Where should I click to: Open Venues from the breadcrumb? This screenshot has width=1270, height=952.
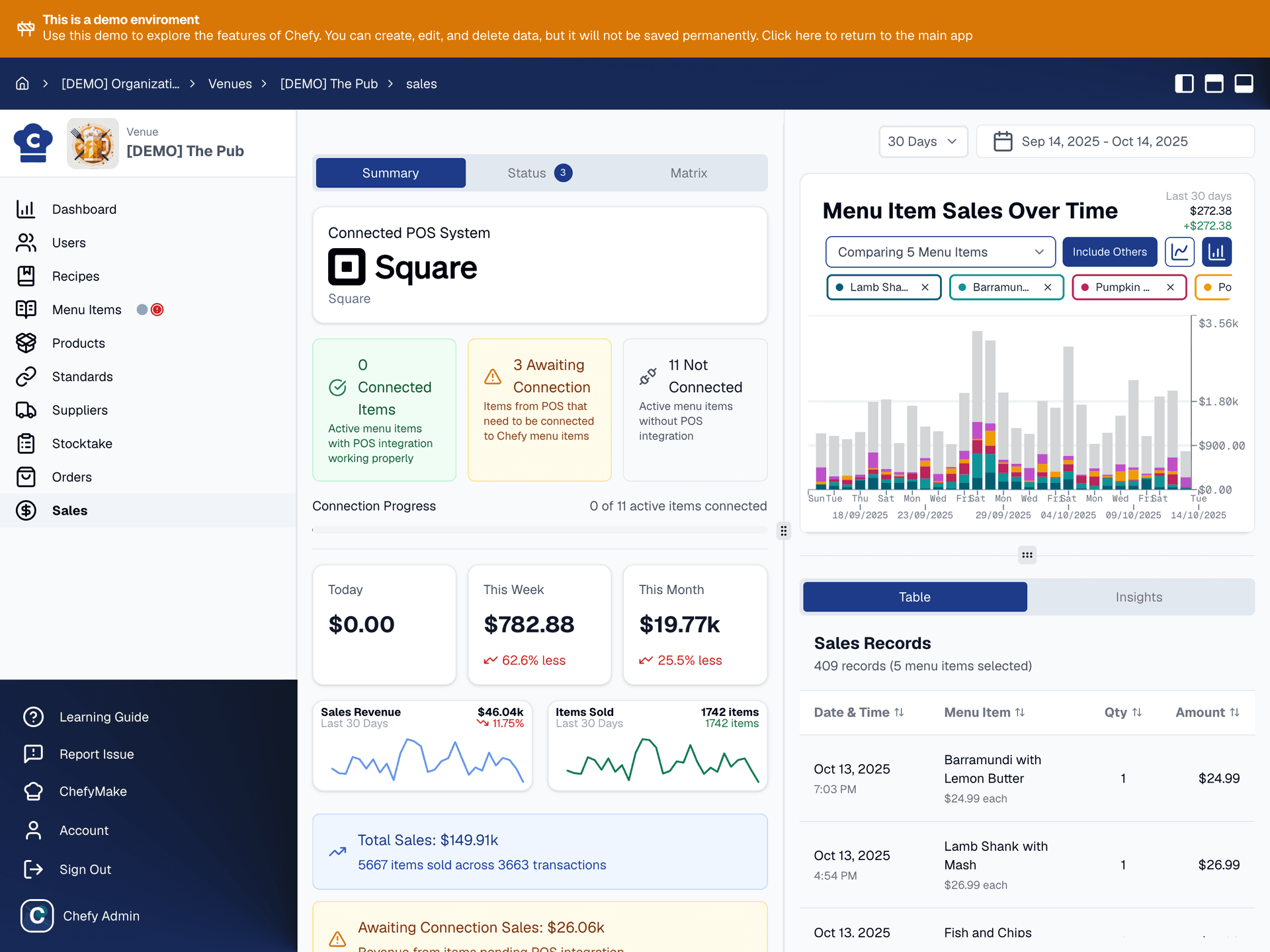coord(230,83)
